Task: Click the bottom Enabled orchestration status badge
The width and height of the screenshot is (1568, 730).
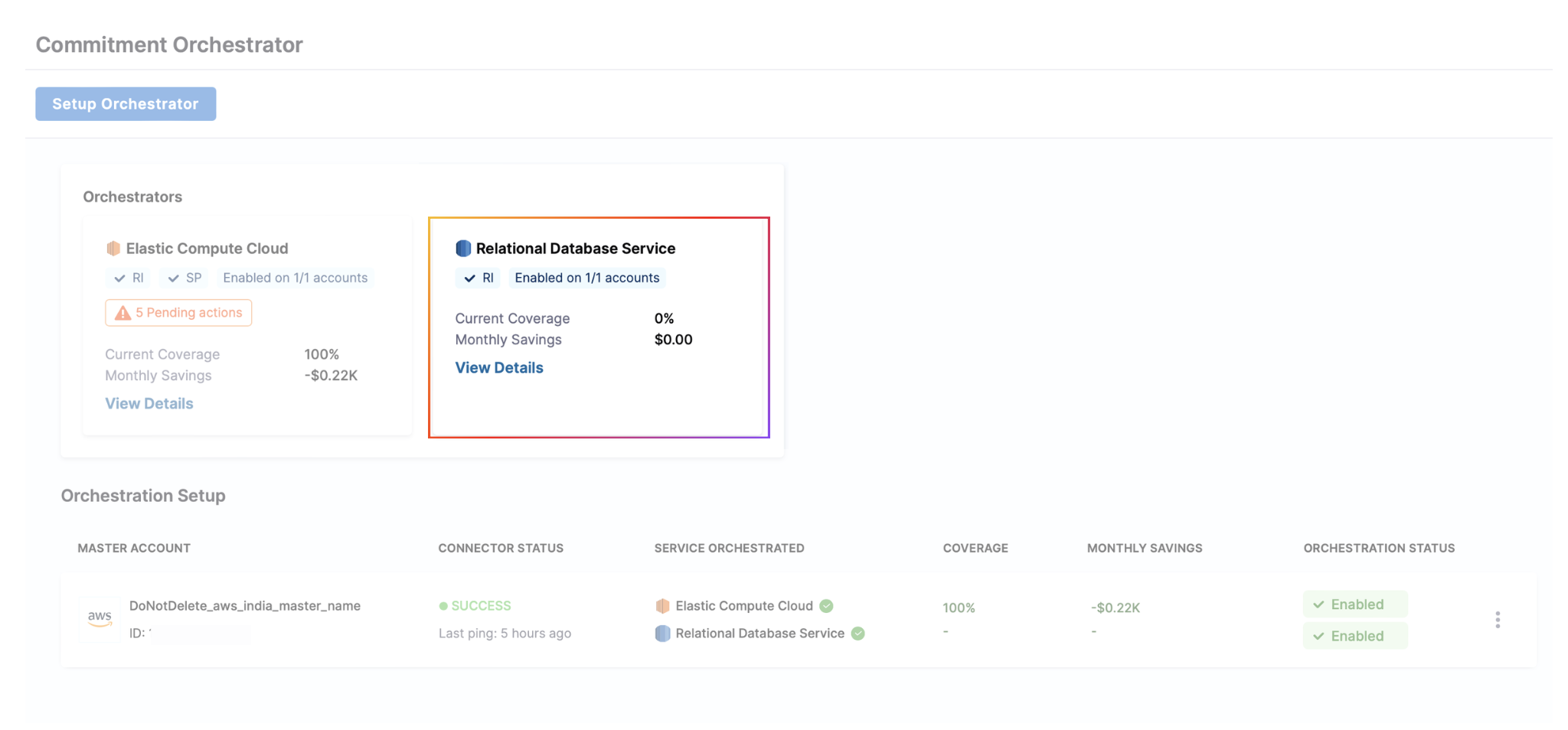Action: click(x=1355, y=636)
